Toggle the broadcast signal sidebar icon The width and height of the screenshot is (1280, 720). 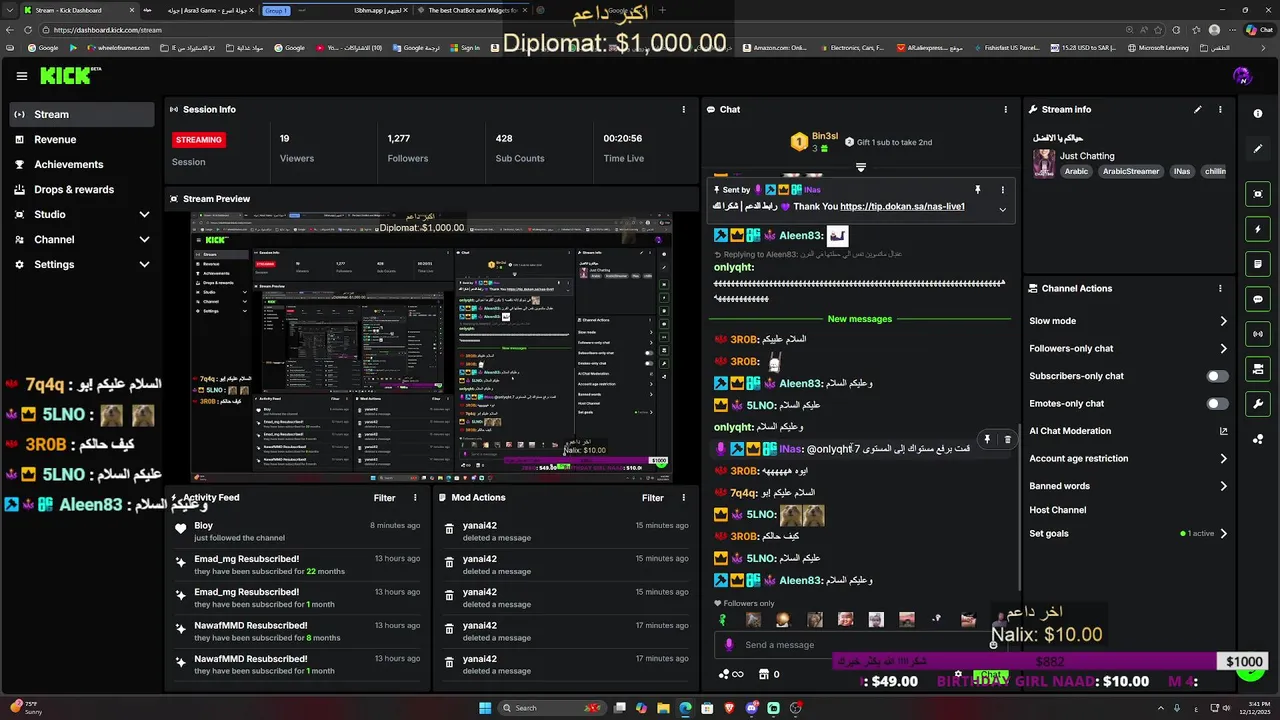point(1258,334)
